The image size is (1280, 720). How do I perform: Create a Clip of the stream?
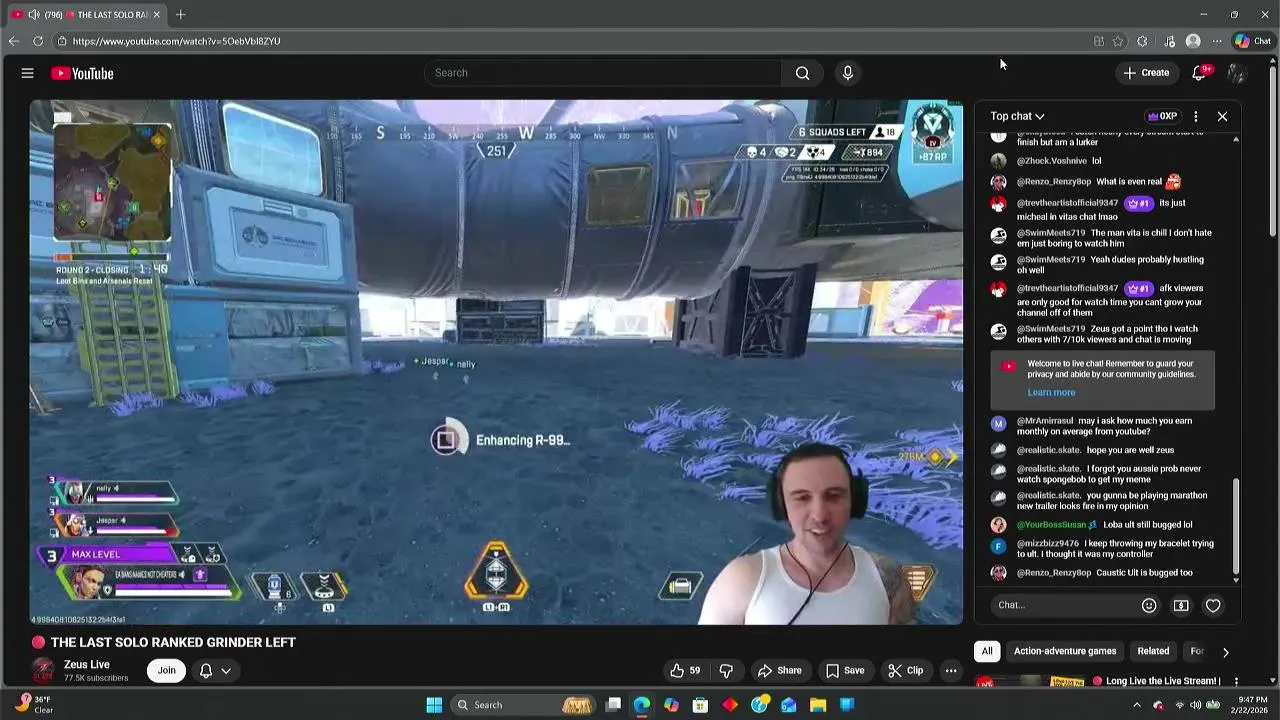click(x=906, y=671)
